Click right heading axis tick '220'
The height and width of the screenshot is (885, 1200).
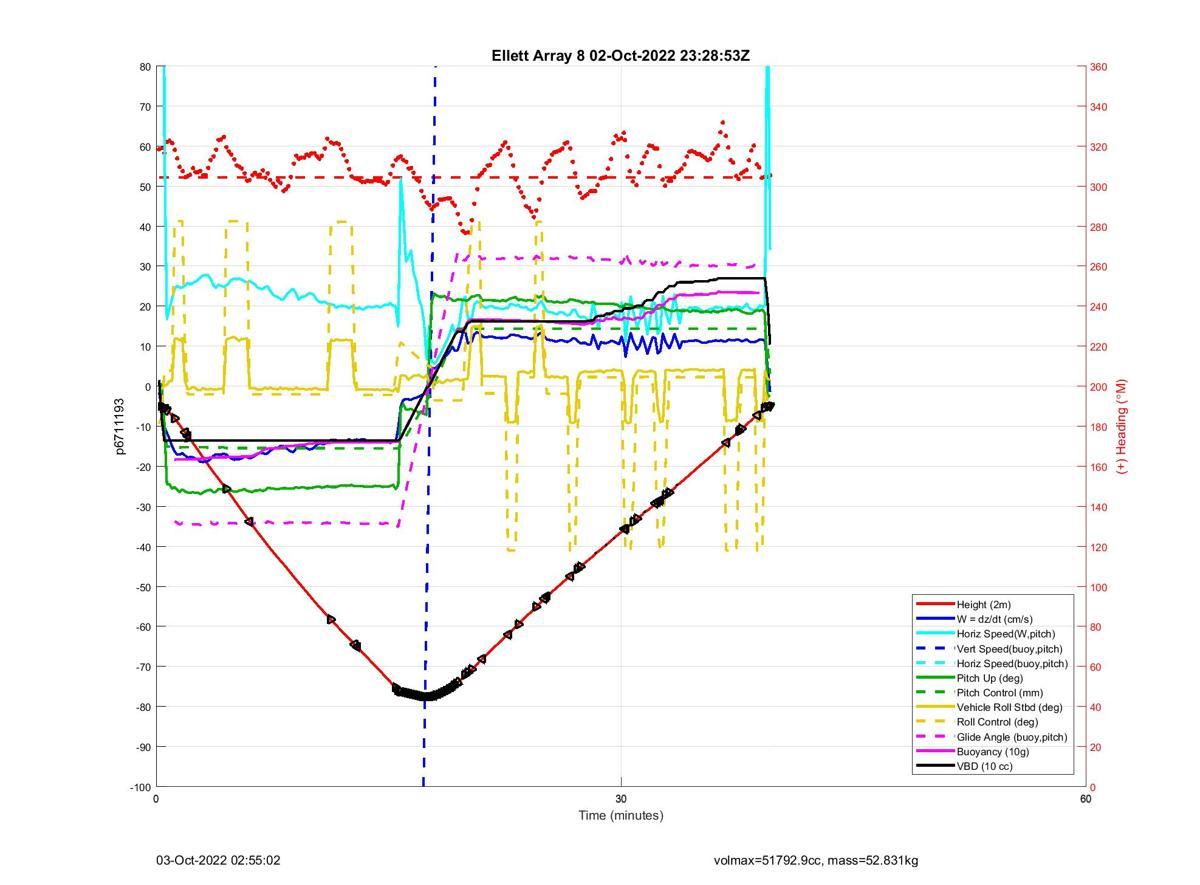tap(1098, 347)
